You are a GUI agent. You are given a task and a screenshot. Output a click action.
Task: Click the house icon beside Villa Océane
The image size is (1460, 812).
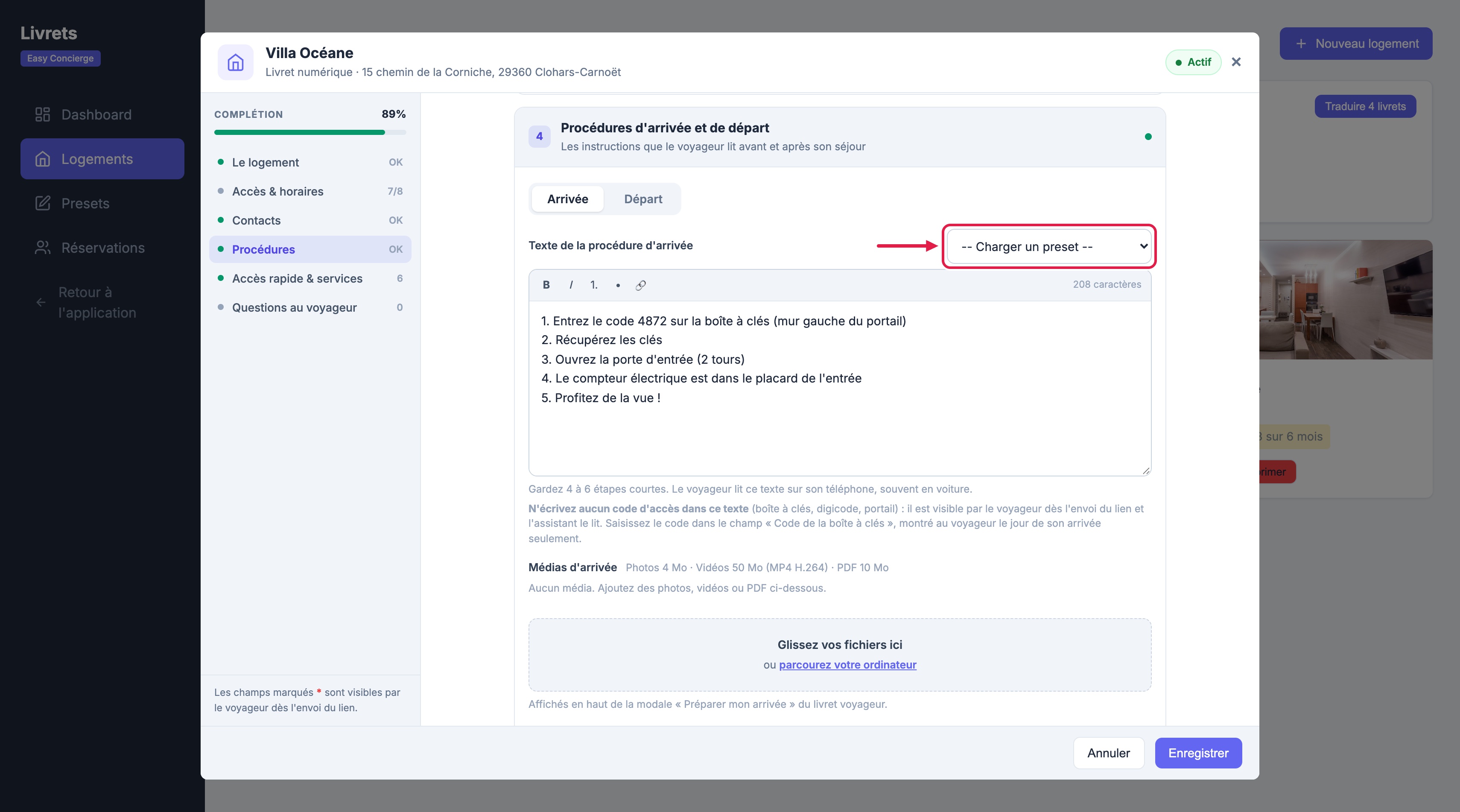click(235, 62)
